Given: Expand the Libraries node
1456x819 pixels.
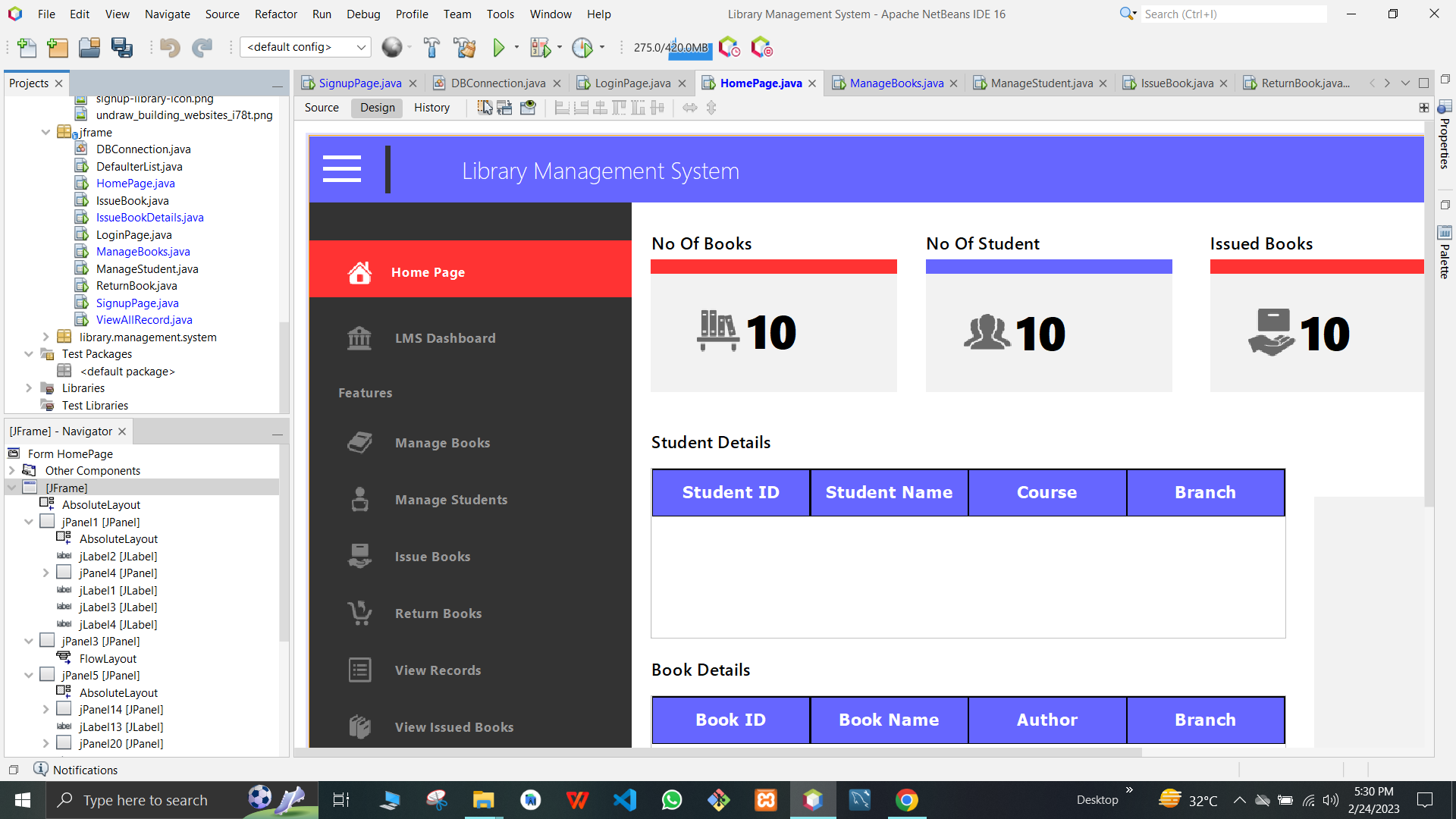Looking at the screenshot, I should click(29, 388).
